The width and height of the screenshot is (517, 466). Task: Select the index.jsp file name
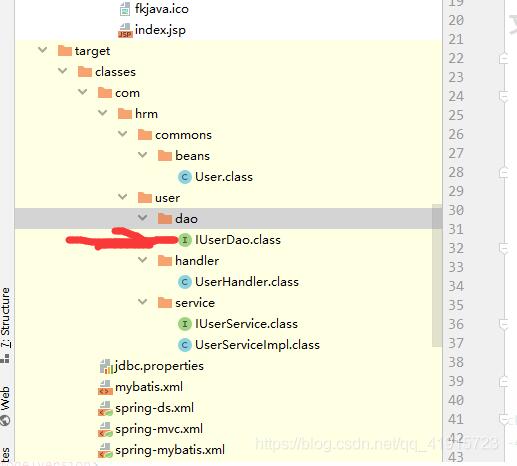160,30
